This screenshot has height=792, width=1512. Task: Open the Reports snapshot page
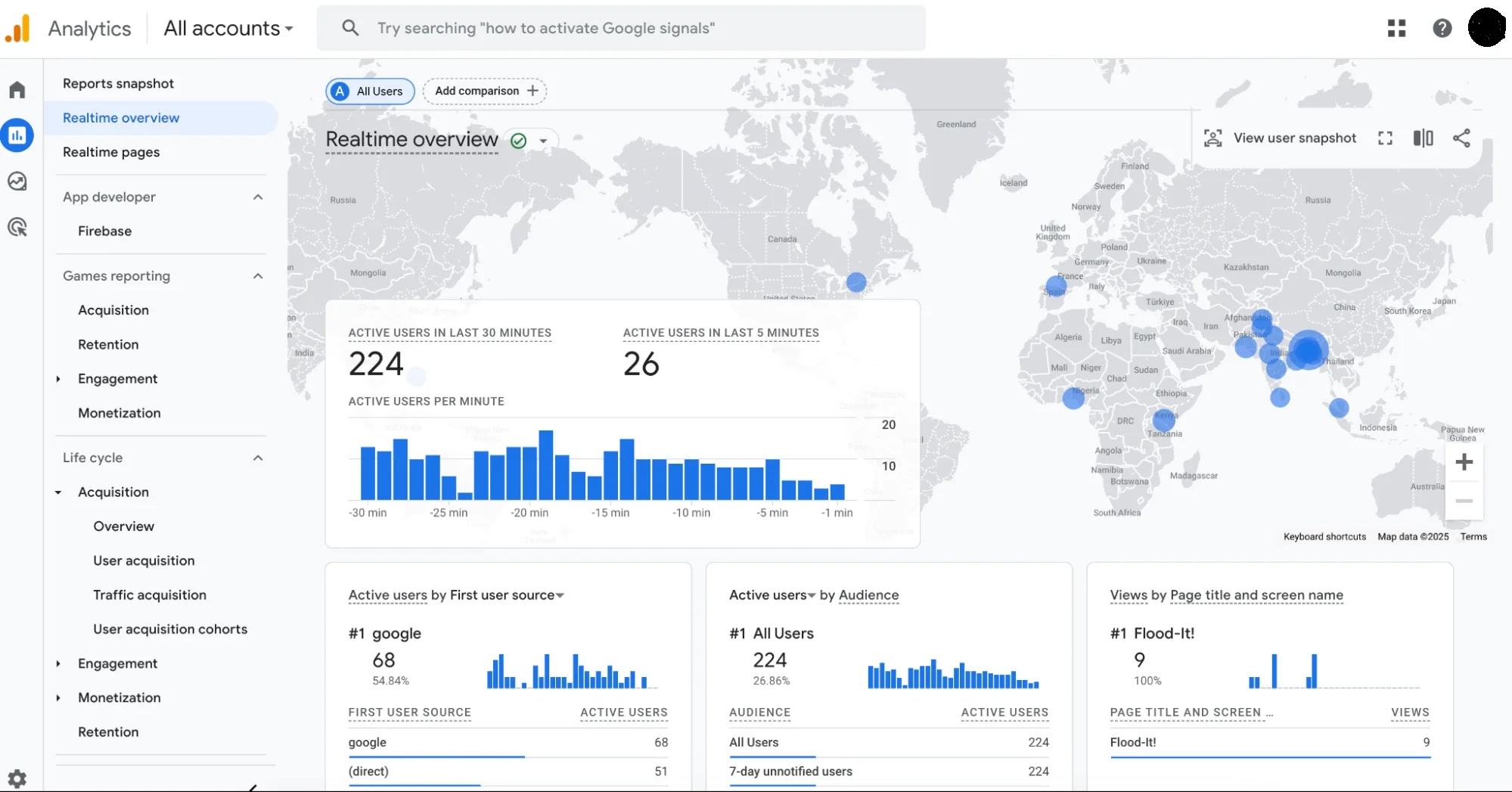(118, 83)
